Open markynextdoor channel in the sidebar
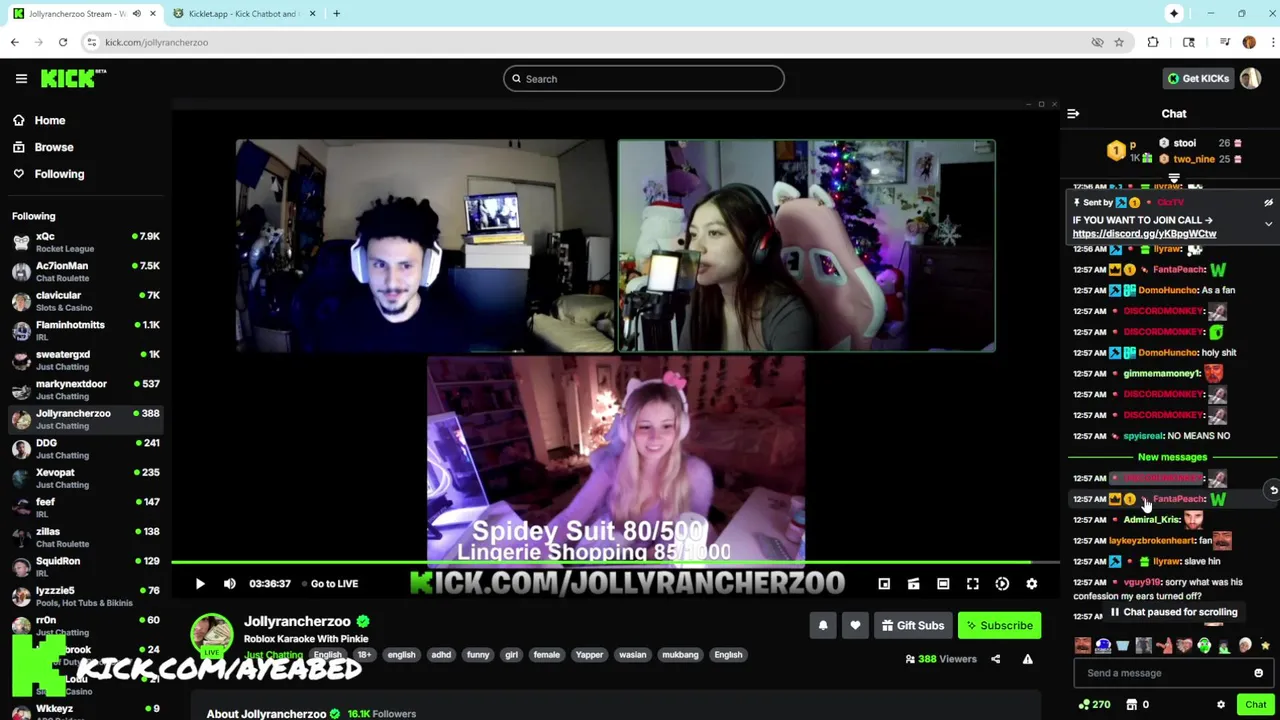The width and height of the screenshot is (1280, 720). click(x=85, y=390)
